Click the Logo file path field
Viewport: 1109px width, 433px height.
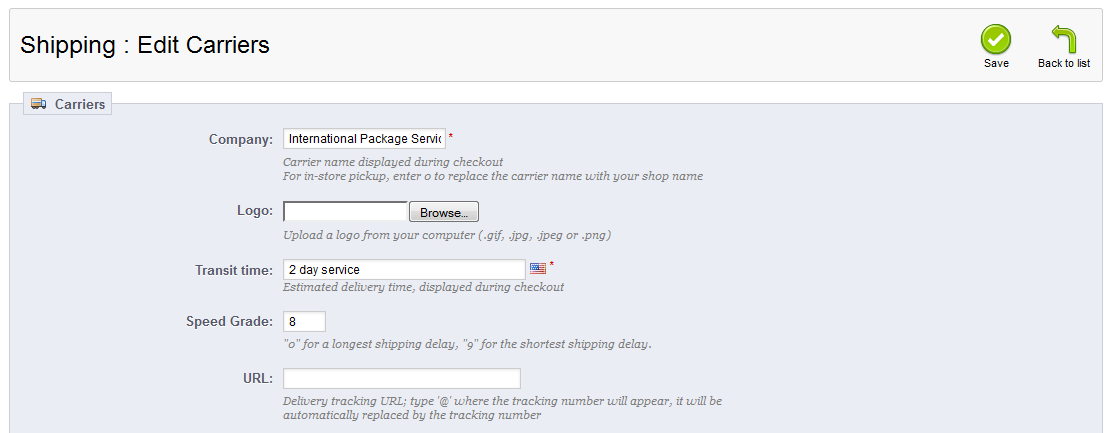[x=346, y=212]
